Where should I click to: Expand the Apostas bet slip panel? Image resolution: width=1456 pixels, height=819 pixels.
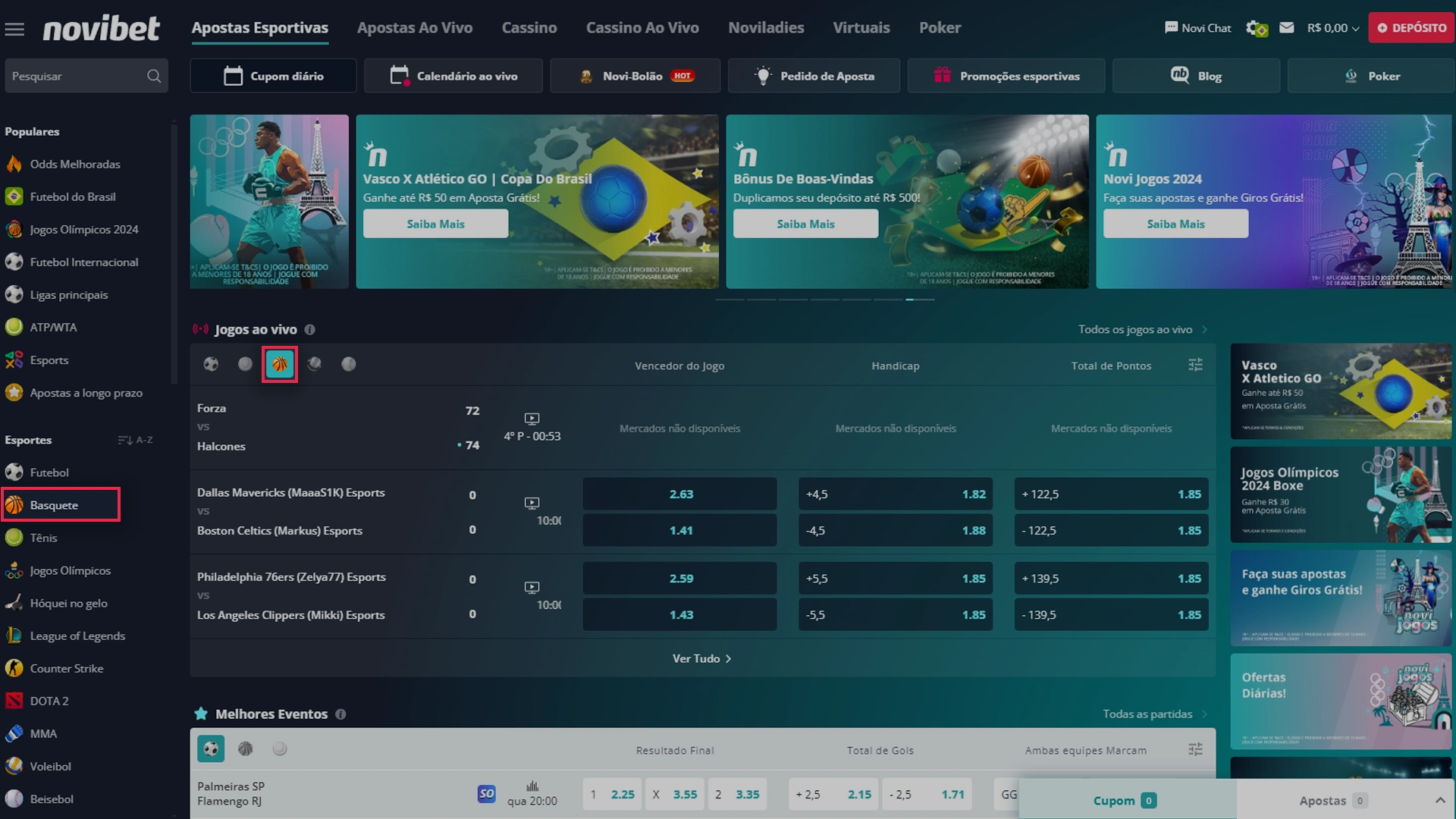[1440, 800]
